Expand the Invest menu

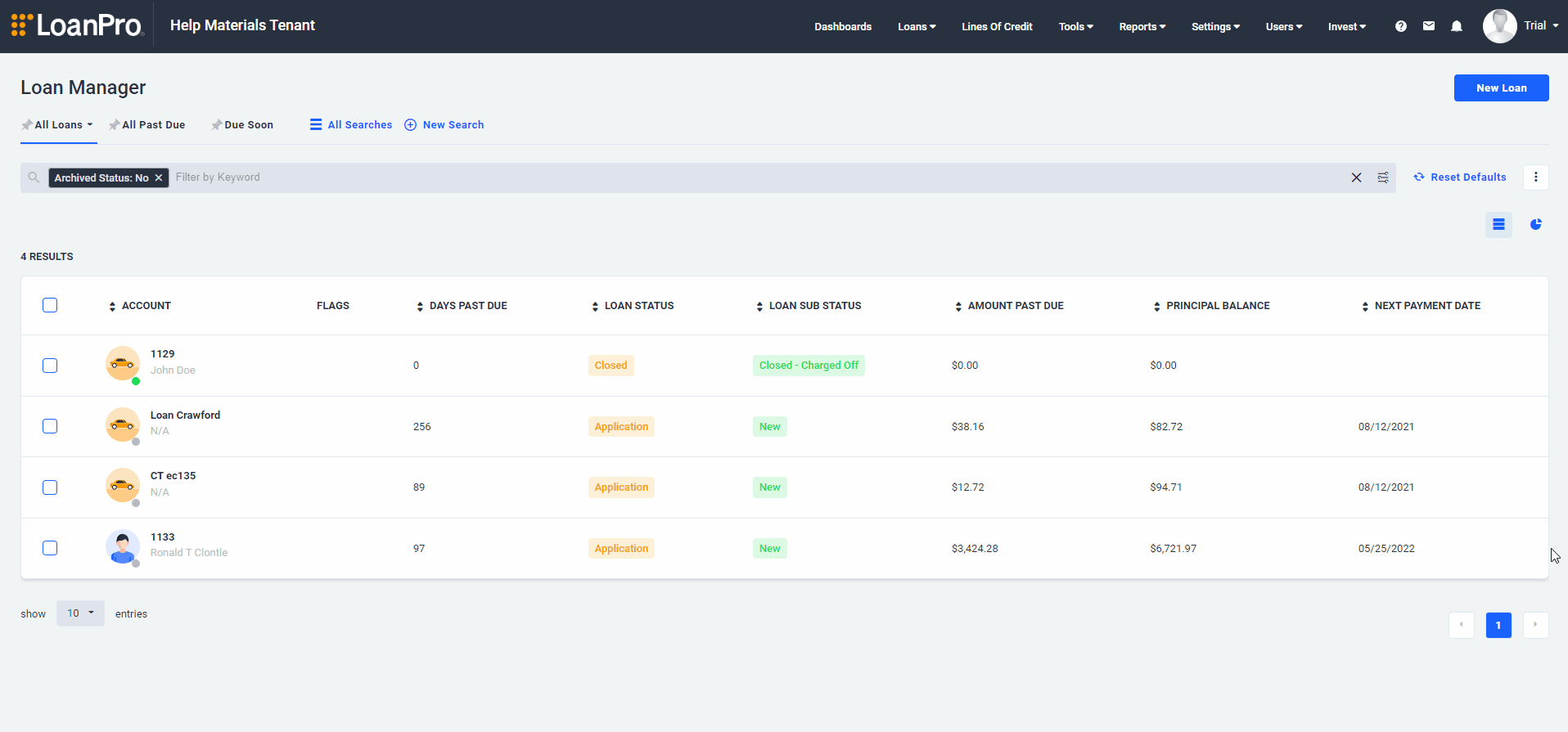(x=1347, y=27)
